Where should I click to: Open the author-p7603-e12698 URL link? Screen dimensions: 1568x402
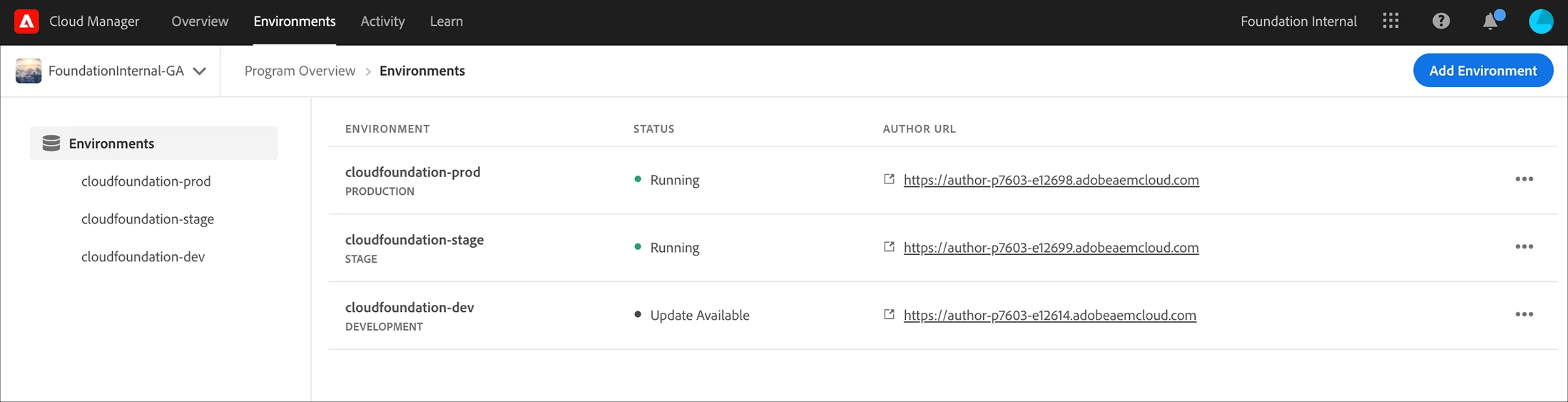[1052, 180]
